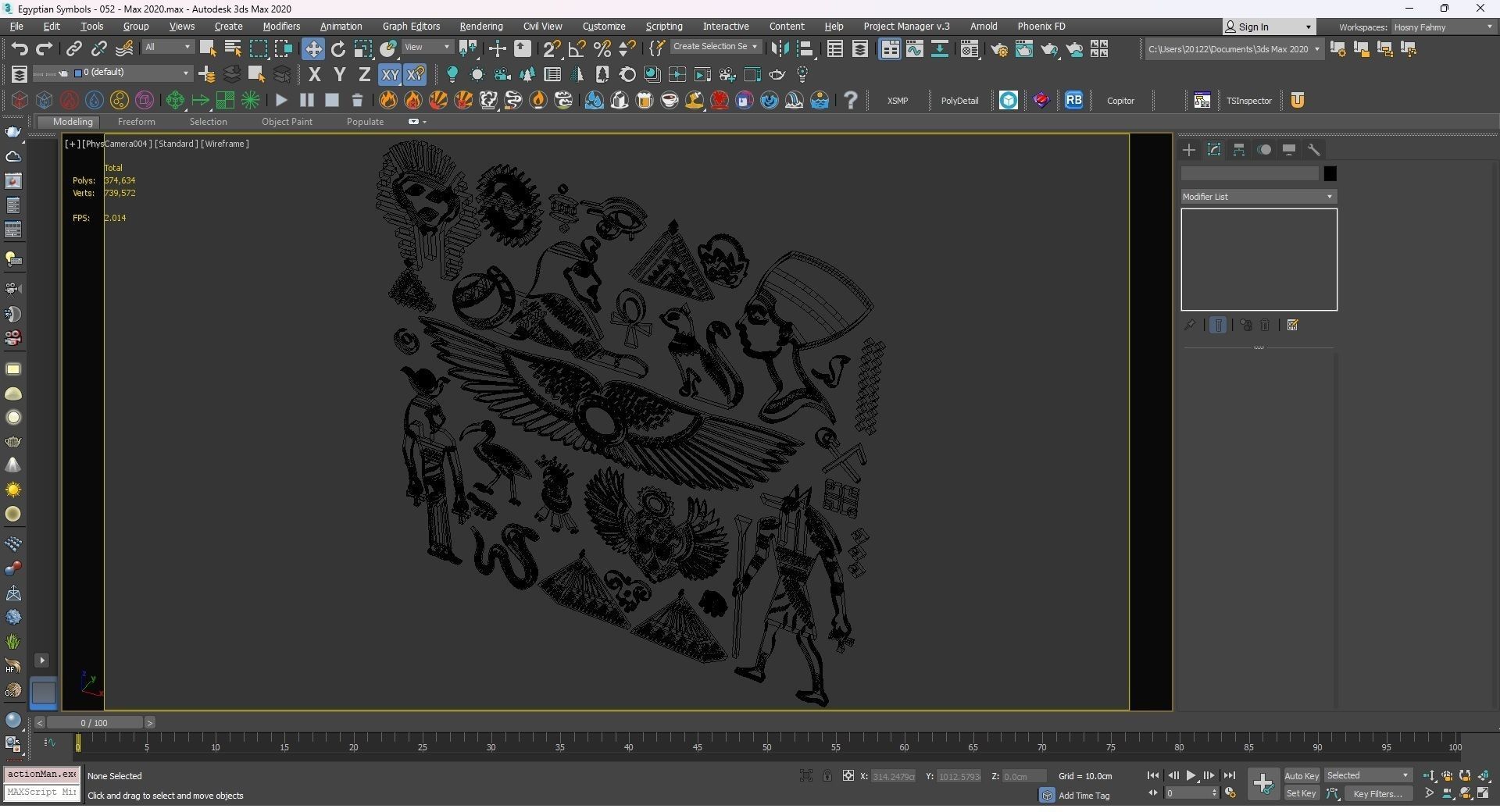Click Mirror tool icon
The width and height of the screenshot is (1500, 812).
(780, 48)
